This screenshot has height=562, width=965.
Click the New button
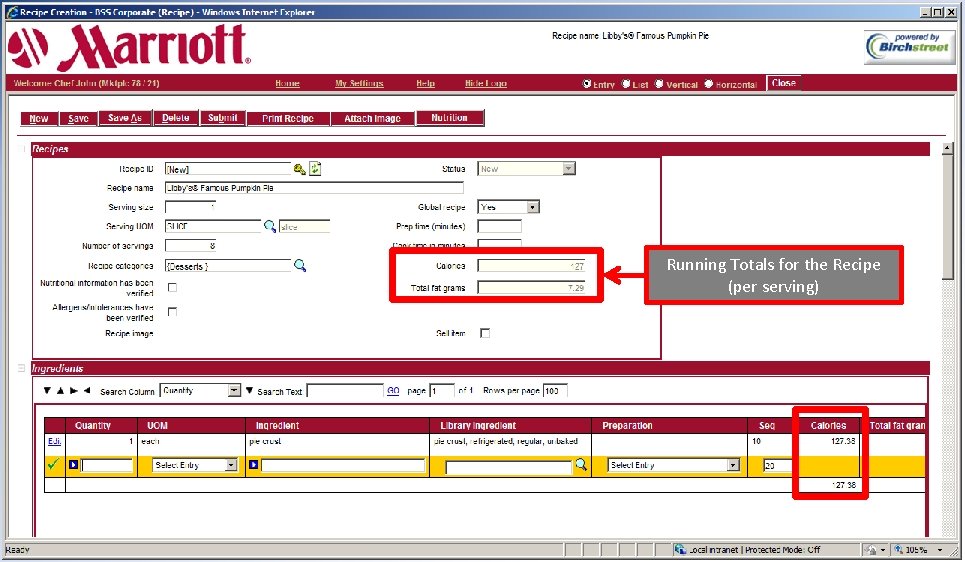[x=39, y=118]
